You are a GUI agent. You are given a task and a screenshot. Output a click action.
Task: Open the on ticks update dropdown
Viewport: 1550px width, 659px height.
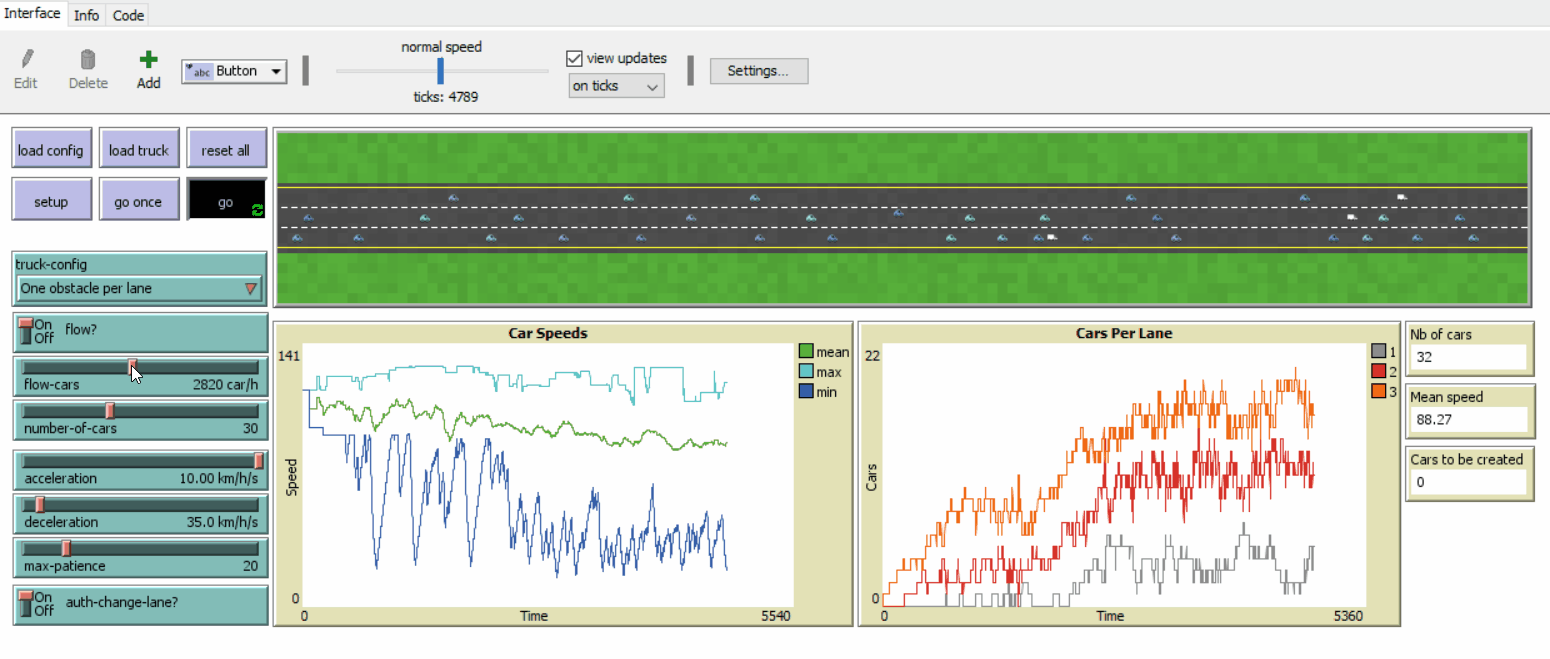coord(616,86)
